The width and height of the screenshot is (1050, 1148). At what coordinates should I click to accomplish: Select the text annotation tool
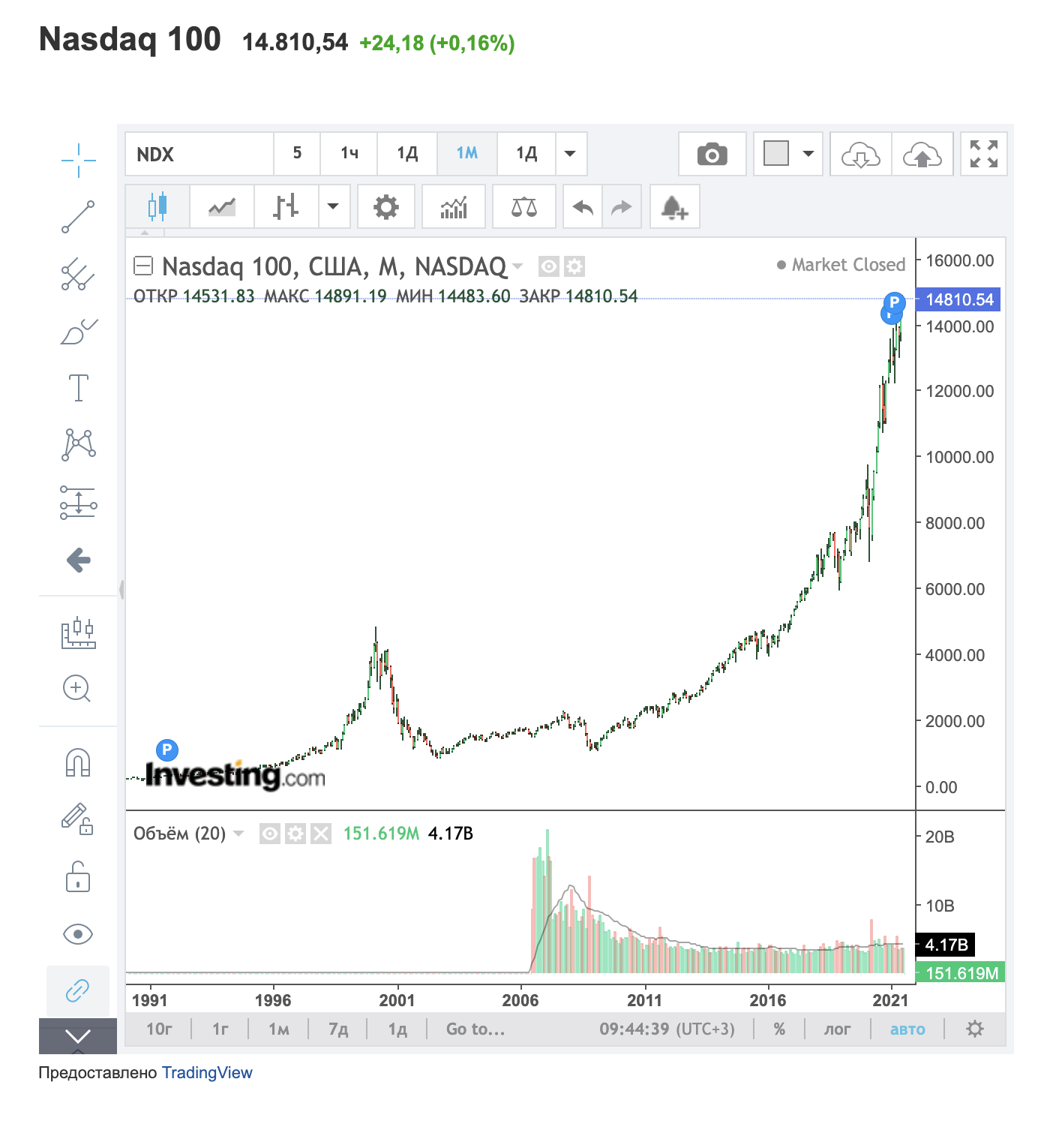pos(78,388)
